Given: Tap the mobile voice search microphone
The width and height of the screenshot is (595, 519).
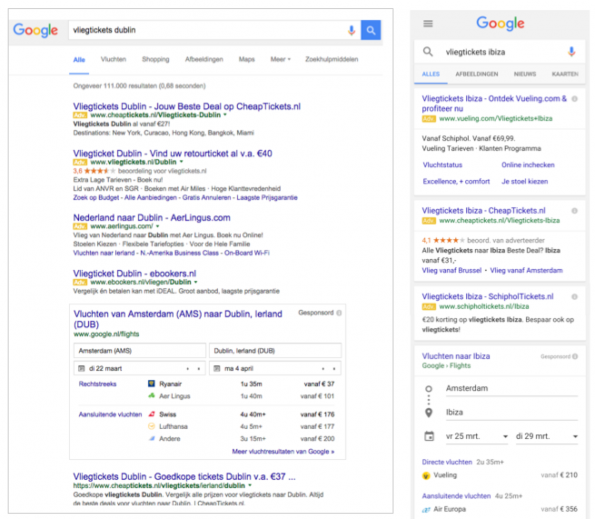Looking at the screenshot, I should [571, 52].
